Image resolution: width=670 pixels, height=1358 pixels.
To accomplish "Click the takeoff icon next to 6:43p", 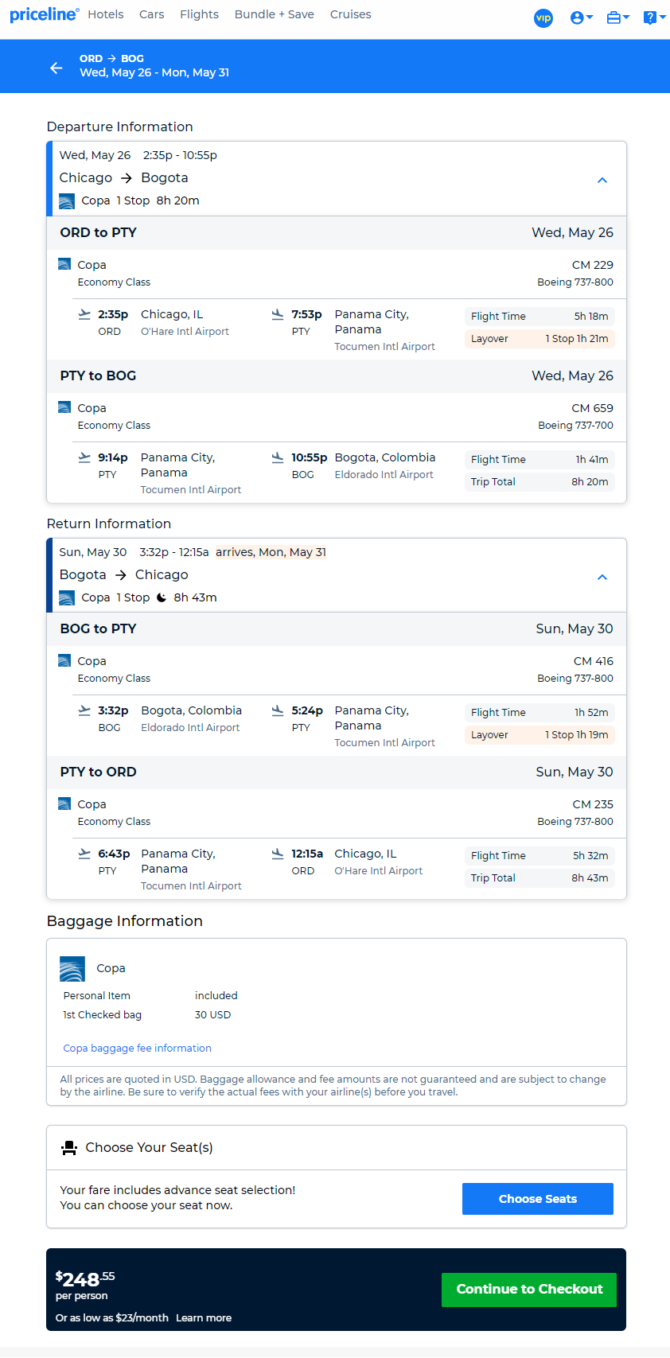I will pyautogui.click(x=84, y=854).
